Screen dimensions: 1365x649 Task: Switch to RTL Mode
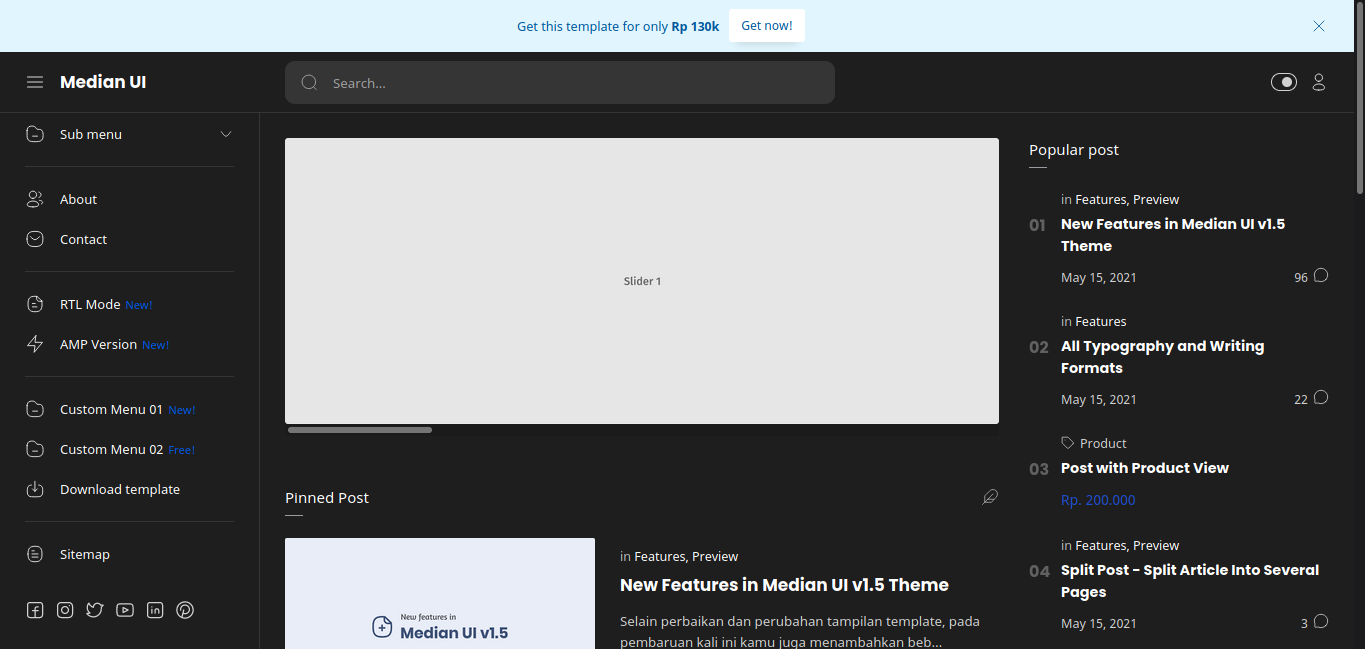tap(90, 304)
